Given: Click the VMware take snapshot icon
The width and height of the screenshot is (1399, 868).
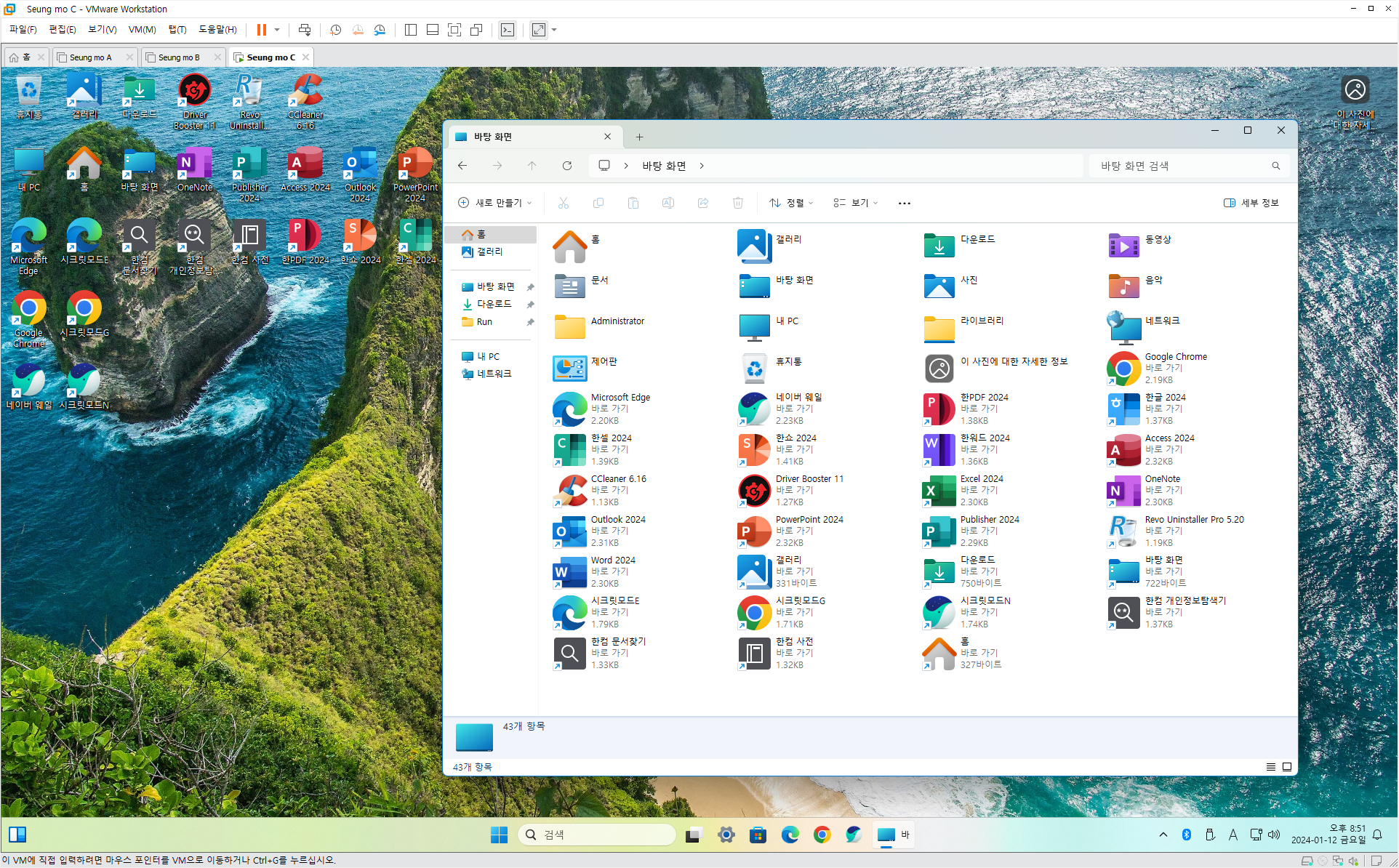Looking at the screenshot, I should click(335, 30).
